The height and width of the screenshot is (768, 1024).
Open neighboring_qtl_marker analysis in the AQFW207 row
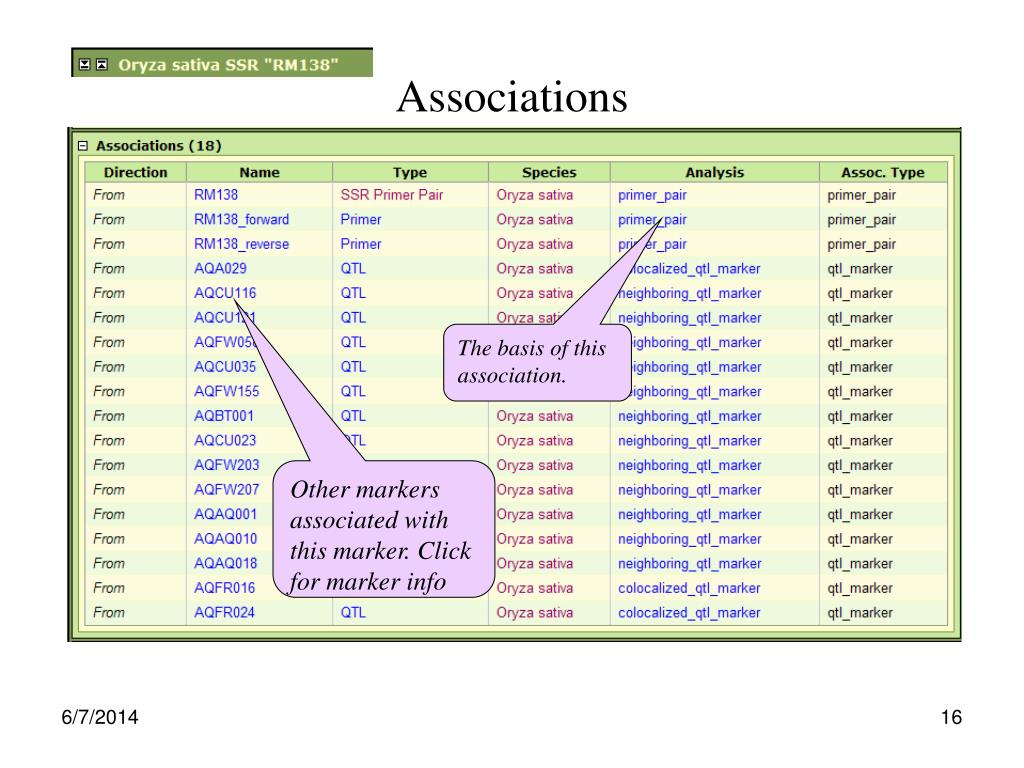coord(690,490)
